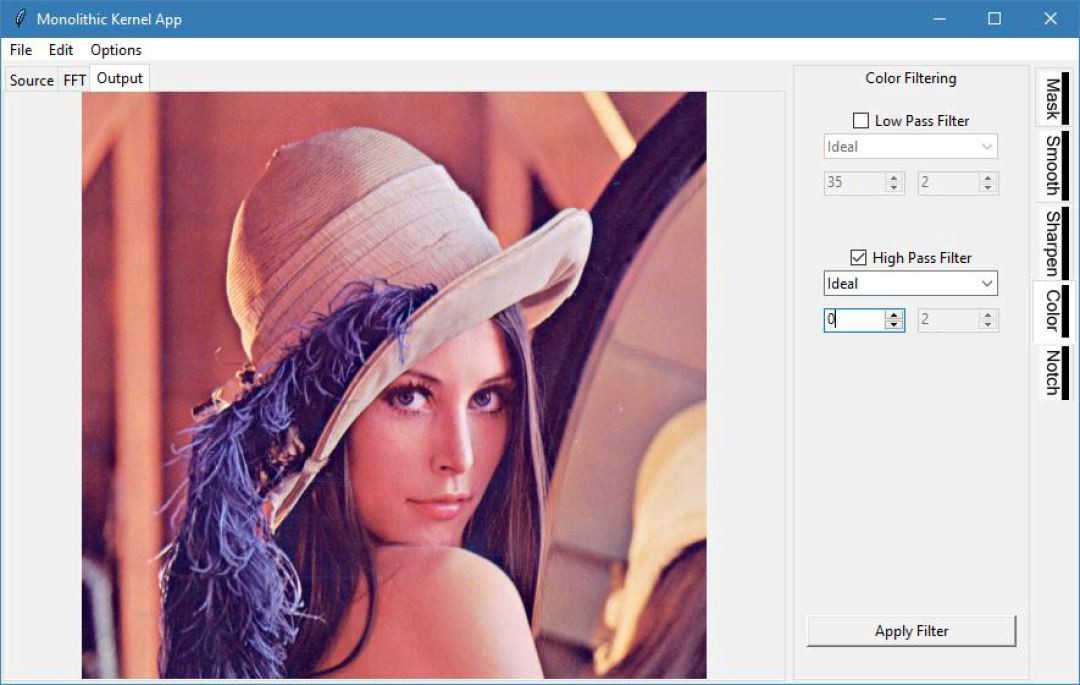
Task: Select the Color side tab
Action: pyautogui.click(x=1052, y=310)
